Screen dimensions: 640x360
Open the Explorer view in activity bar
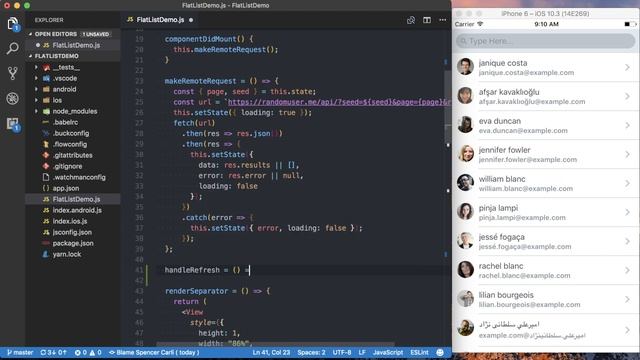click(13, 24)
